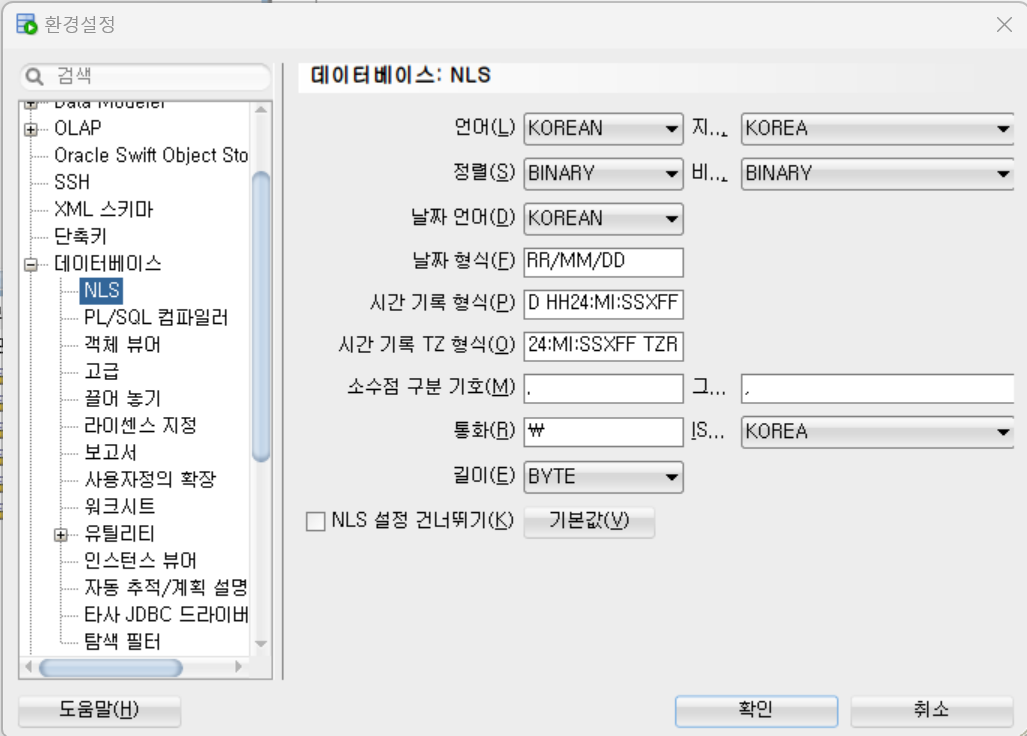Confirm with the 확인 button
Screen dimensions: 1027x736
(x=756, y=710)
